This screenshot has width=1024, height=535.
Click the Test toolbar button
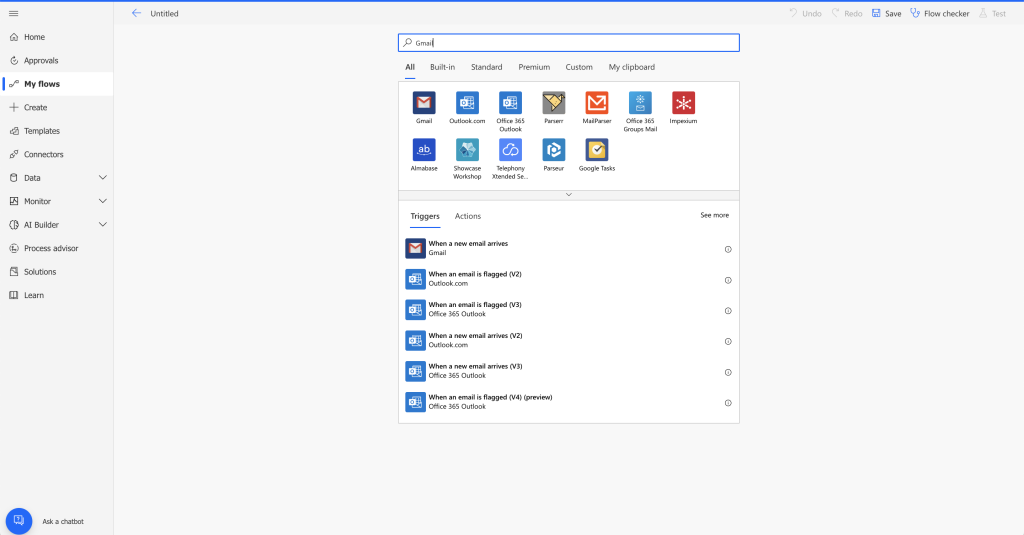pyautogui.click(x=992, y=13)
